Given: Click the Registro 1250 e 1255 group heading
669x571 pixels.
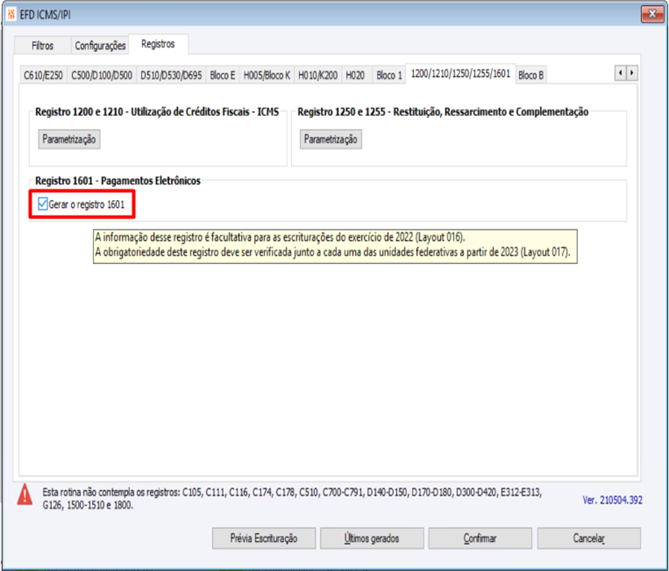Looking at the screenshot, I should point(443,112).
